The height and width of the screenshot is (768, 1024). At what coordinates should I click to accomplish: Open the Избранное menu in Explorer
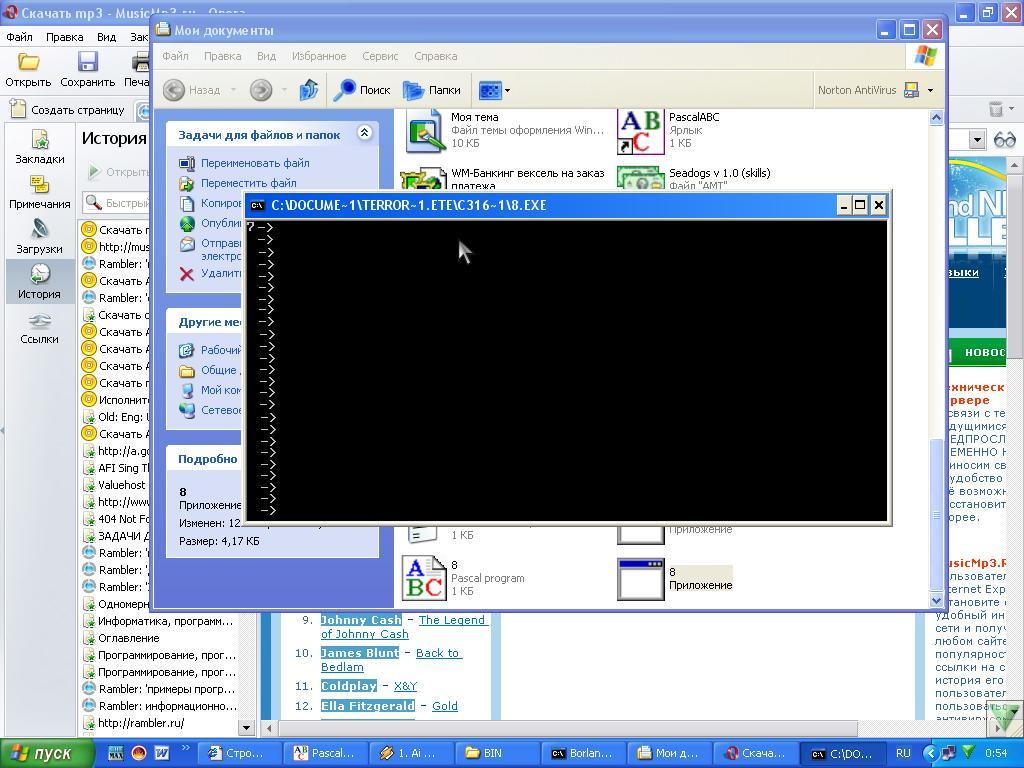point(319,56)
